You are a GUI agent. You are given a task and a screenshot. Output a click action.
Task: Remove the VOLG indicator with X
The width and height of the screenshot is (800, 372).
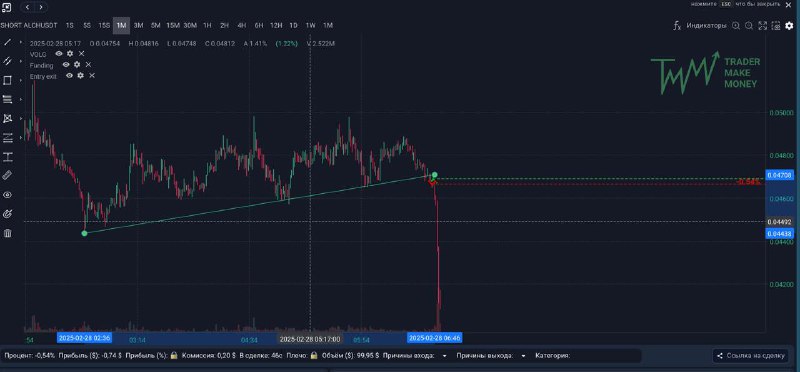(x=81, y=54)
